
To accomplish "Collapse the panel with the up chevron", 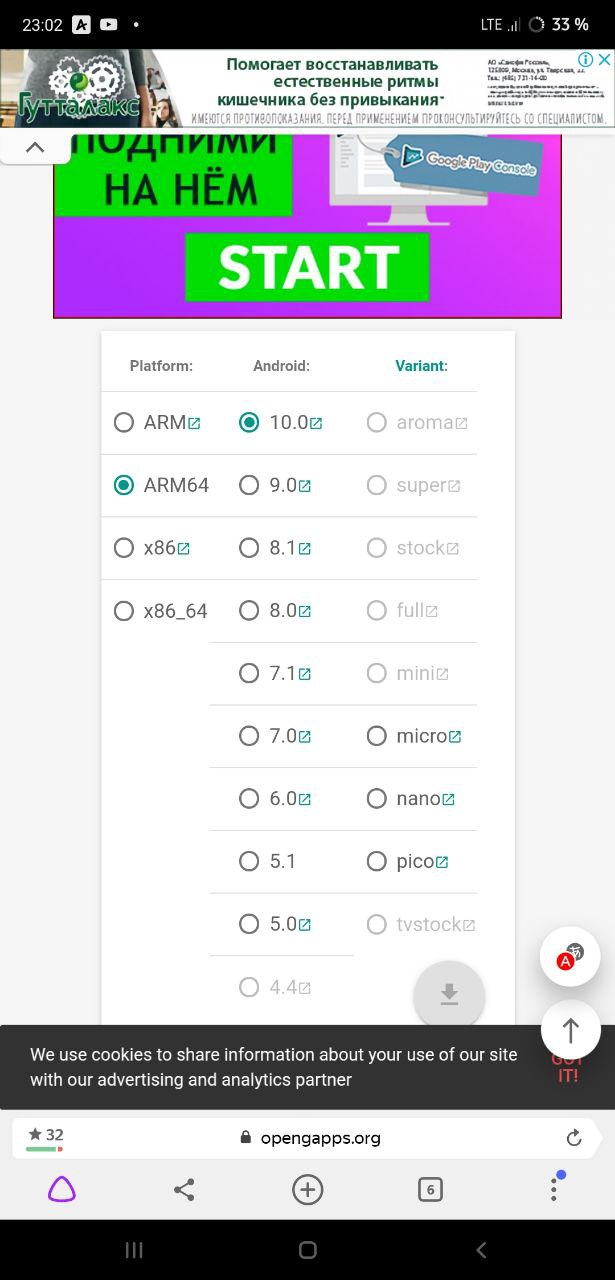I will (x=35, y=147).
